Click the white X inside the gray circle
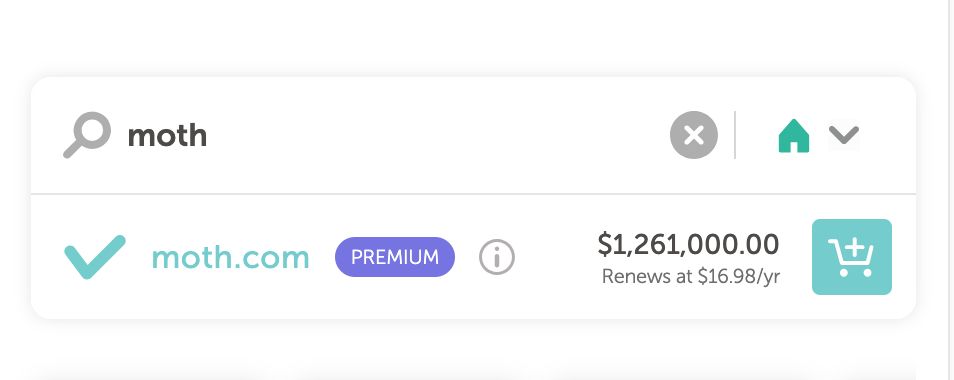 click(x=694, y=136)
